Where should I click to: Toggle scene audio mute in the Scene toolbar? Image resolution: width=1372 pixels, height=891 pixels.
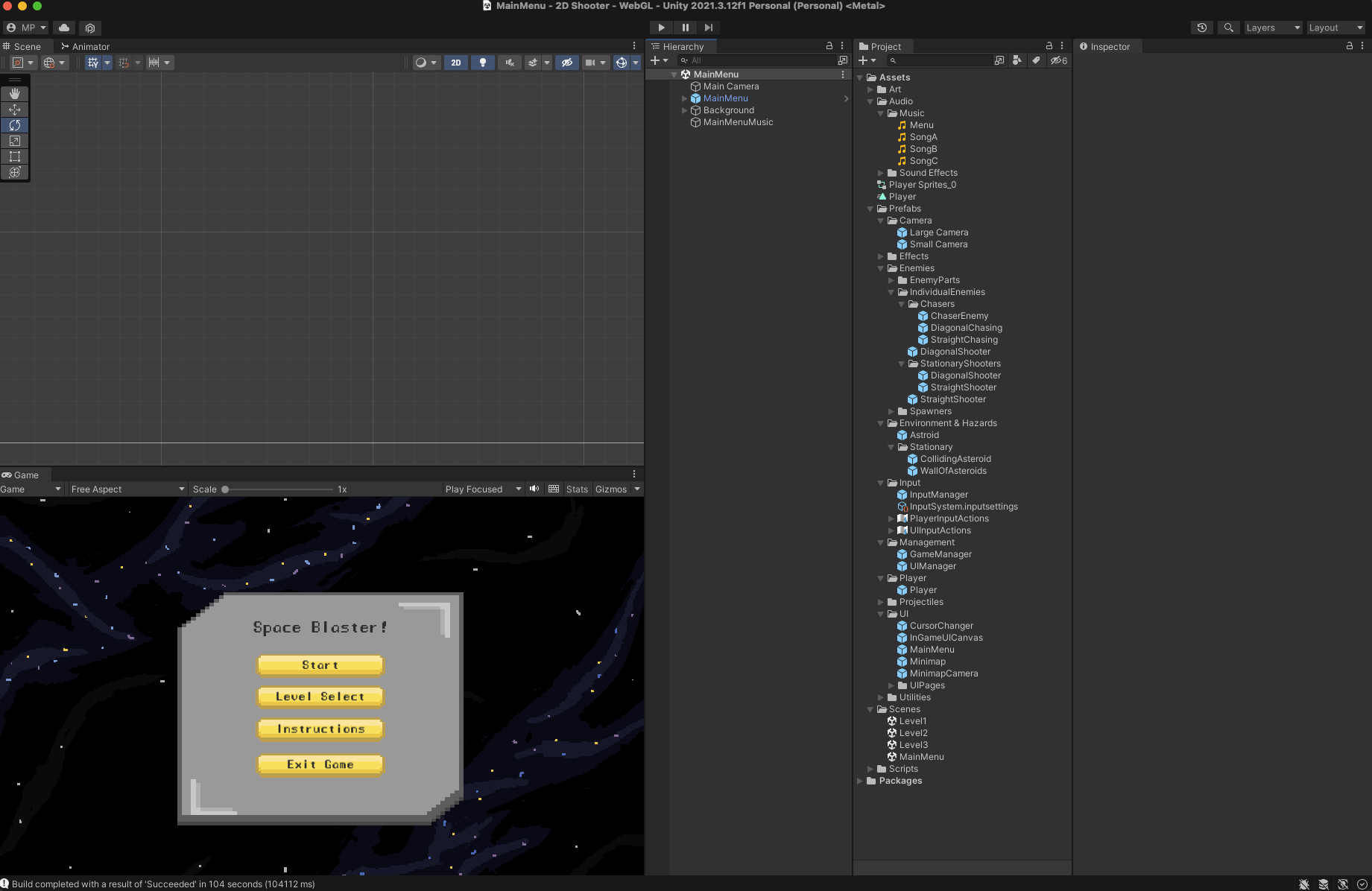tap(510, 63)
